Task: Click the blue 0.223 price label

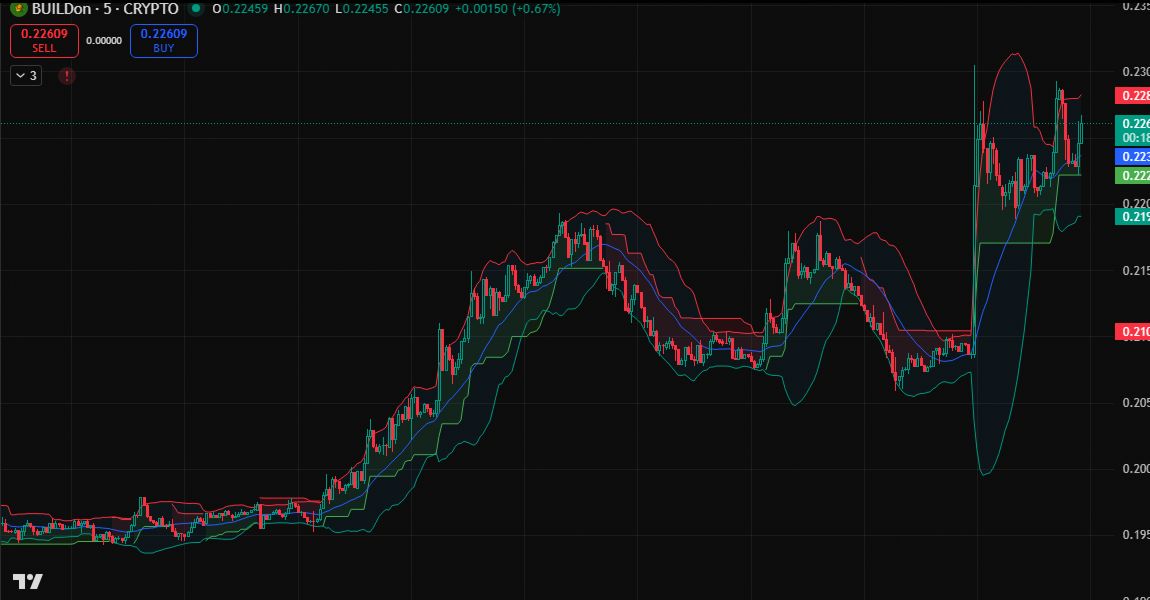Action: (1132, 156)
